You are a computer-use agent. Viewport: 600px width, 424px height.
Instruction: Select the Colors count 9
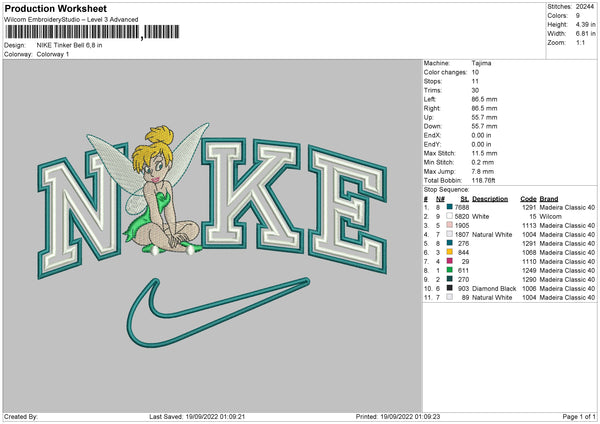578,16
